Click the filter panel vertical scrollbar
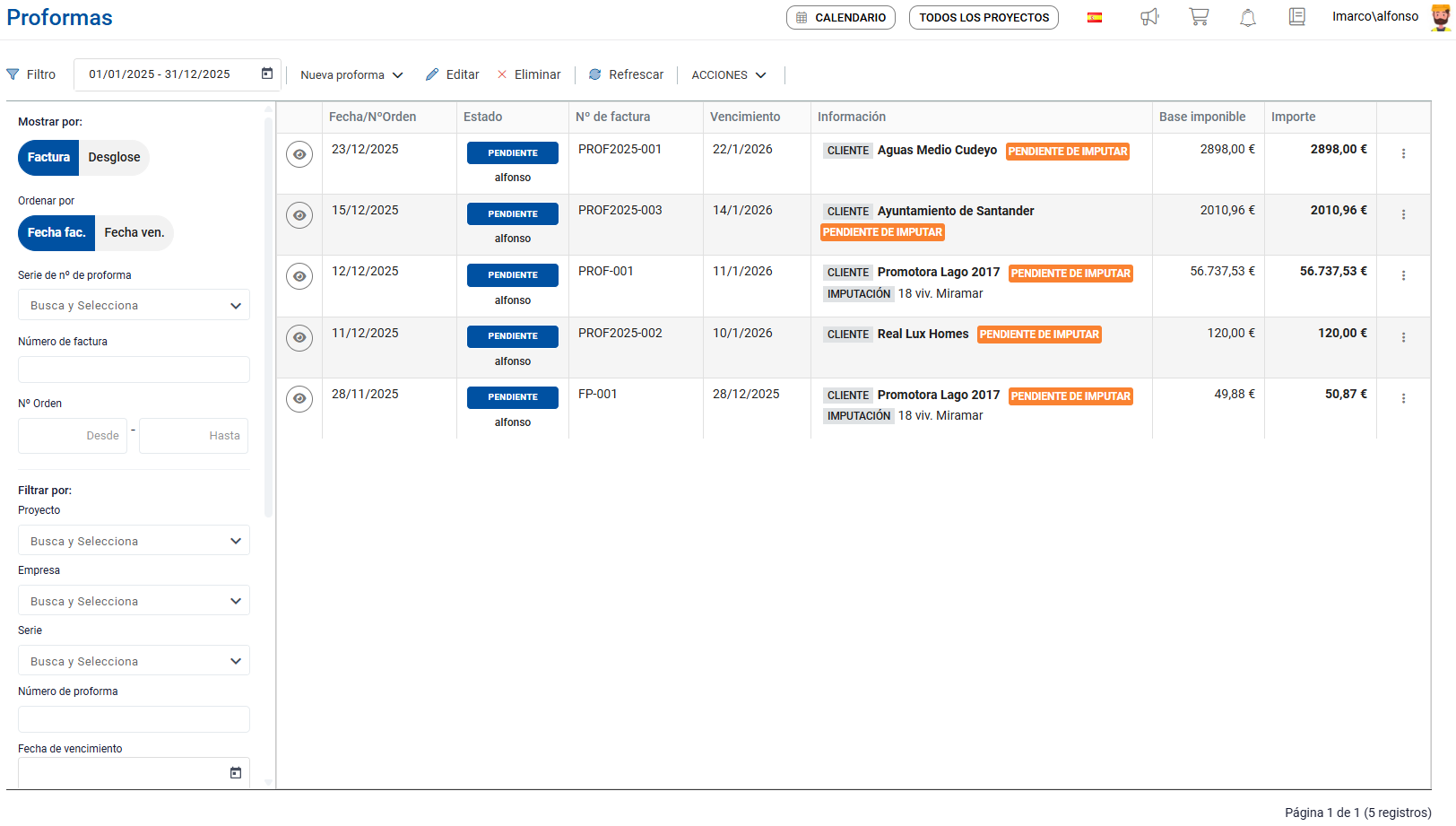 click(268, 314)
